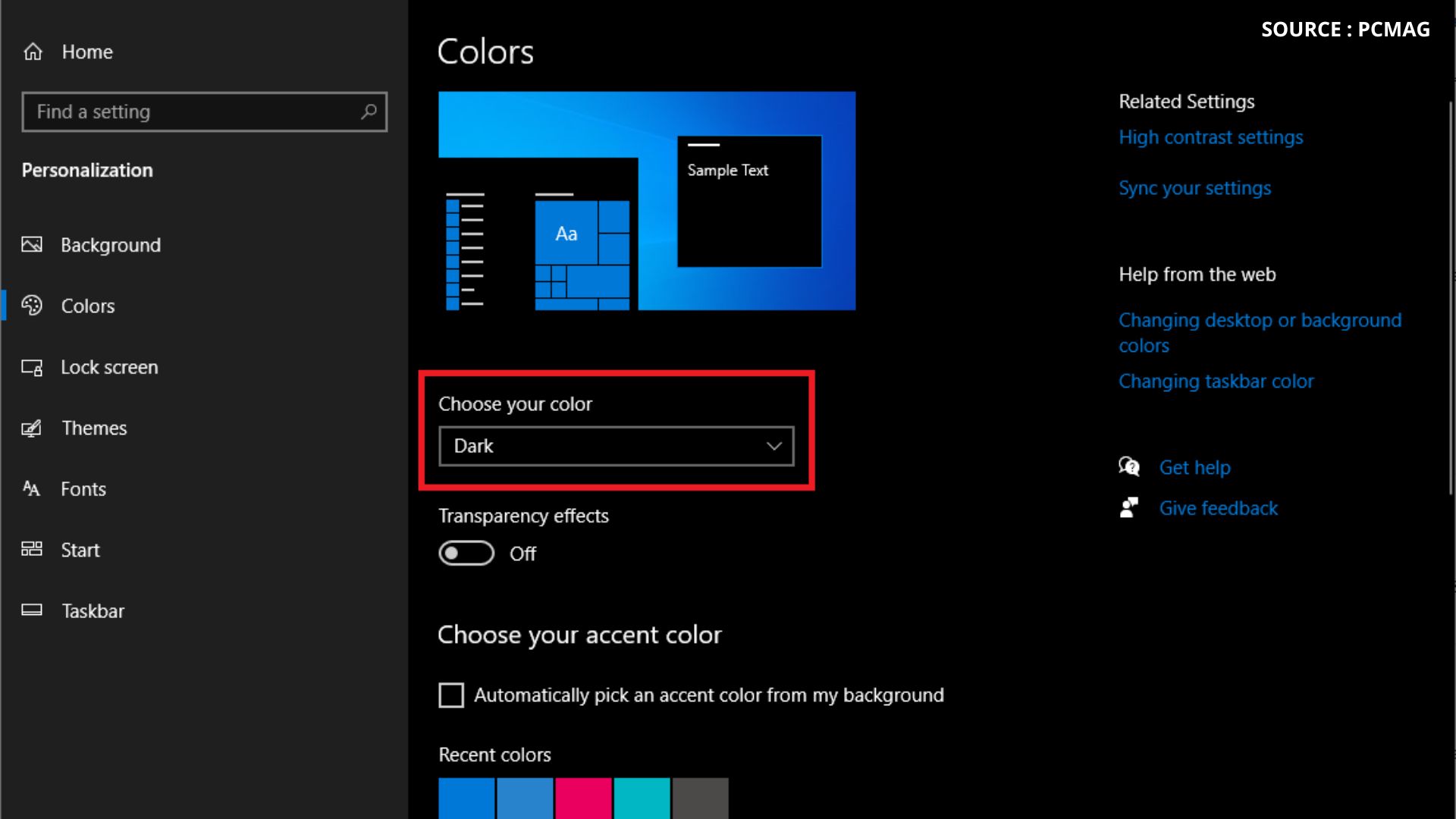Image resolution: width=1456 pixels, height=819 pixels.
Task: Click the Give feedback person icon
Action: tap(1129, 507)
